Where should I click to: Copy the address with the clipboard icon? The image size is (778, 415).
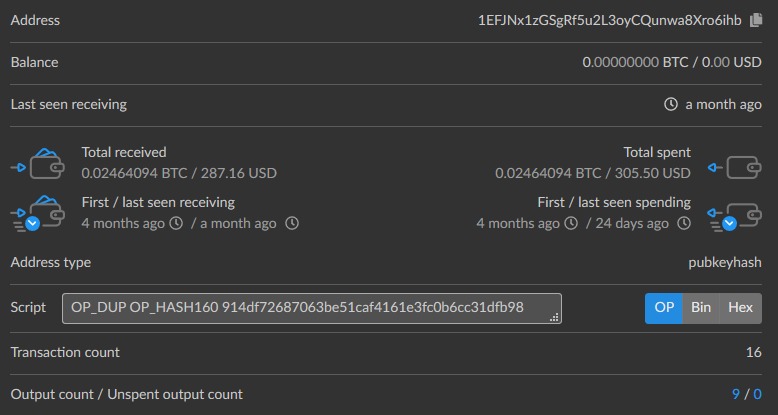[756, 20]
